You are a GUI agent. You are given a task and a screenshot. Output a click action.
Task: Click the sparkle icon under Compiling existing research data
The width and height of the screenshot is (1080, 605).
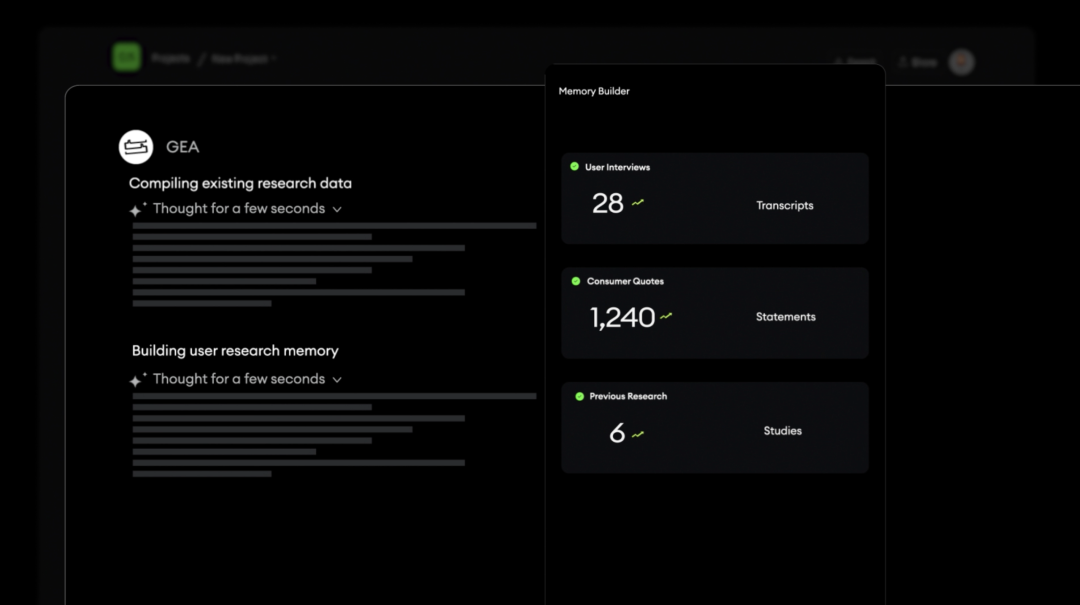pyautogui.click(x=137, y=210)
